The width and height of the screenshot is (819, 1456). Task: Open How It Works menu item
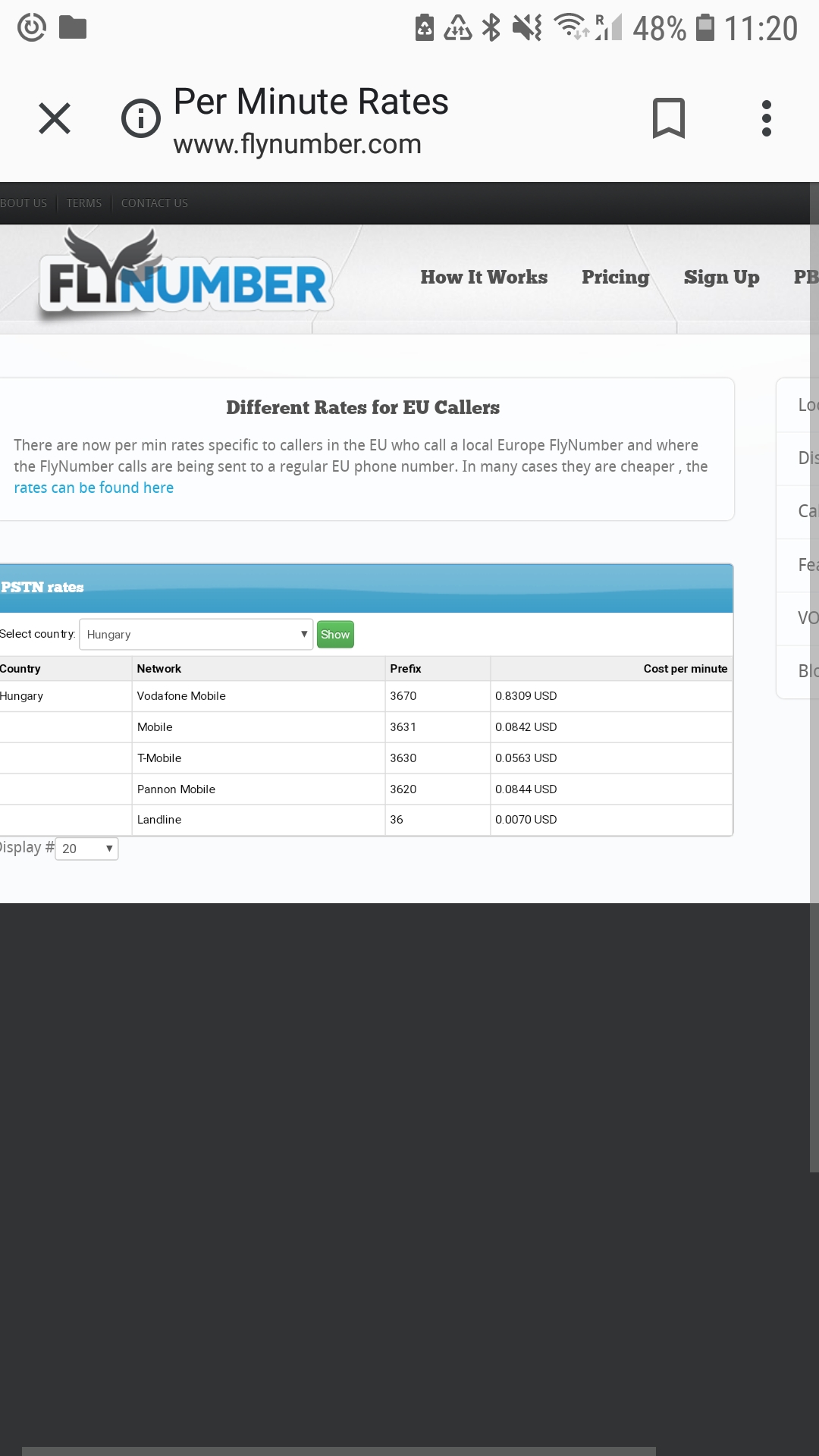coord(484,278)
